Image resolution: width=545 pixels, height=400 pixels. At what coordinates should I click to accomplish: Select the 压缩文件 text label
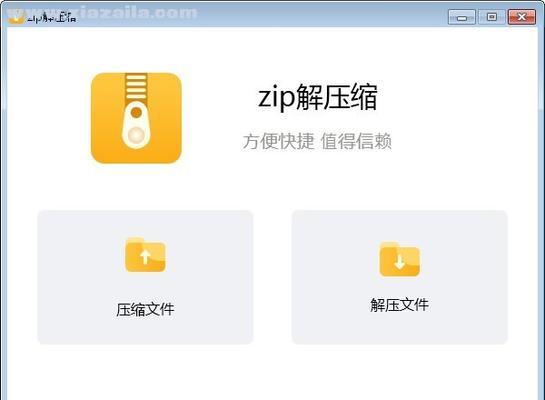[145, 309]
